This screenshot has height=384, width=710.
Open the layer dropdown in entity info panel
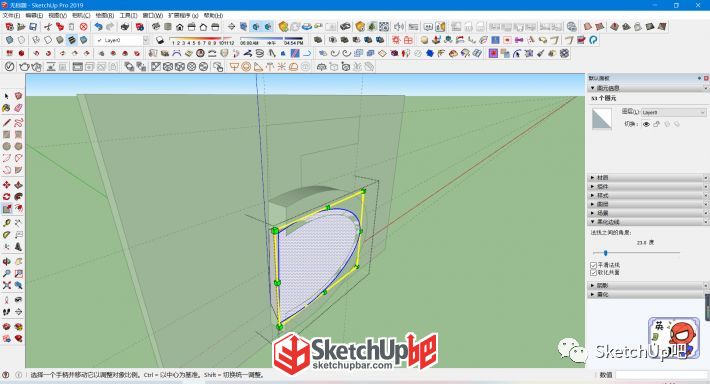tap(674, 112)
